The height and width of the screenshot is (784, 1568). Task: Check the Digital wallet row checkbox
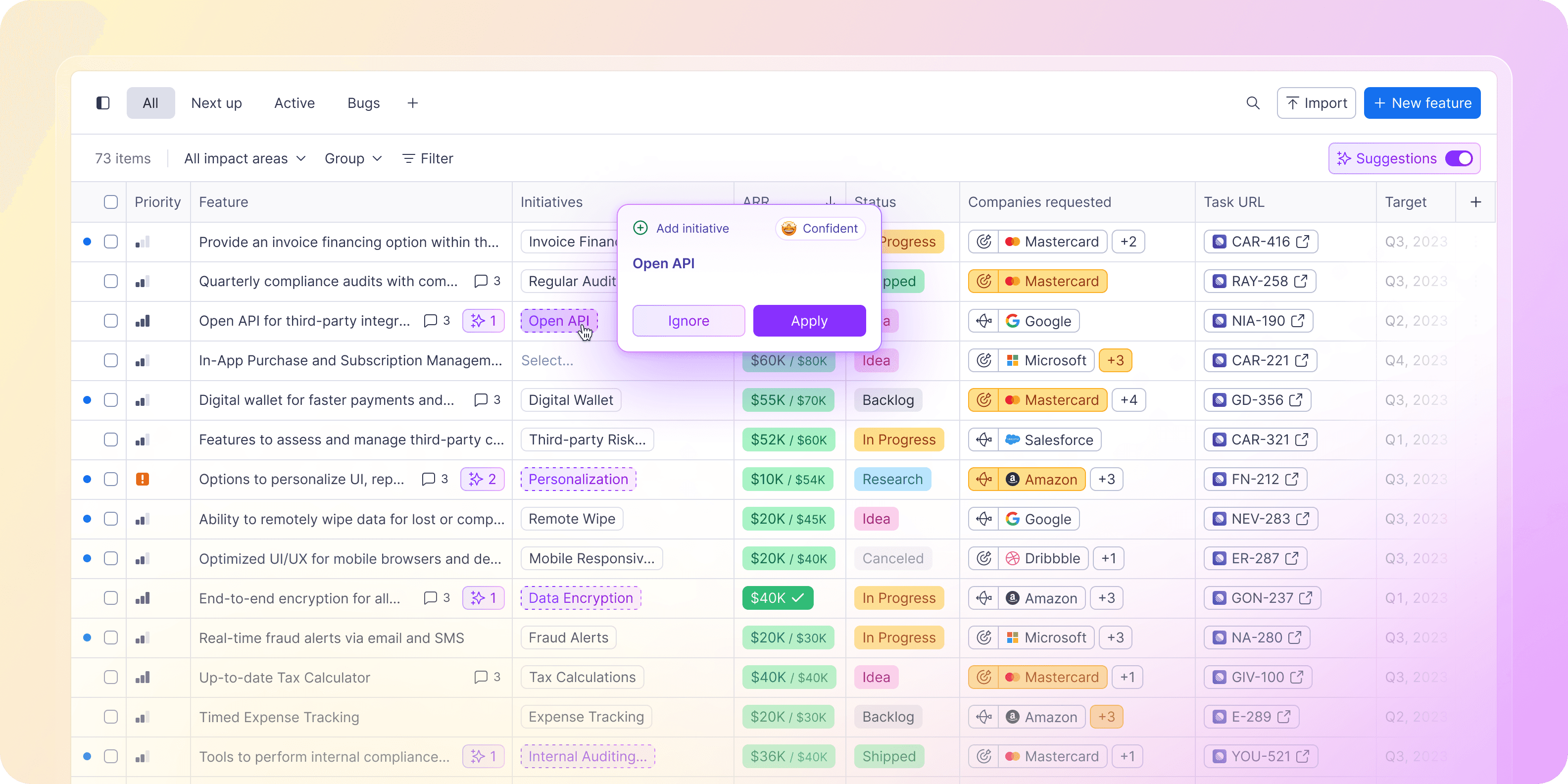111,400
